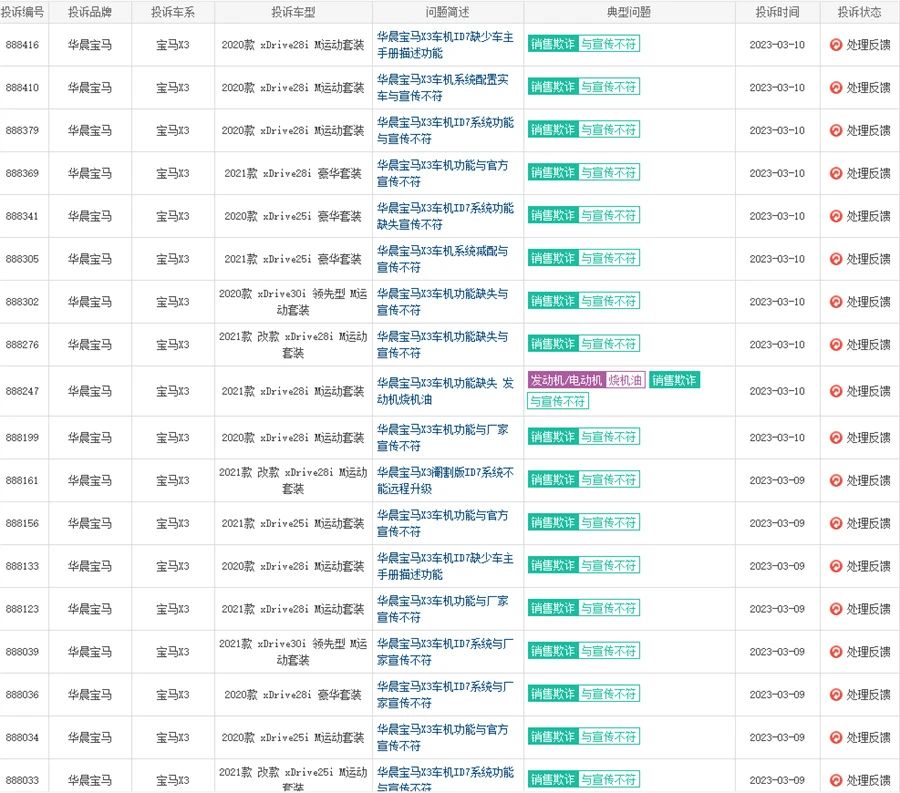Click the 投诉状态 column header
This screenshot has height=793, width=900.
(x=860, y=12)
